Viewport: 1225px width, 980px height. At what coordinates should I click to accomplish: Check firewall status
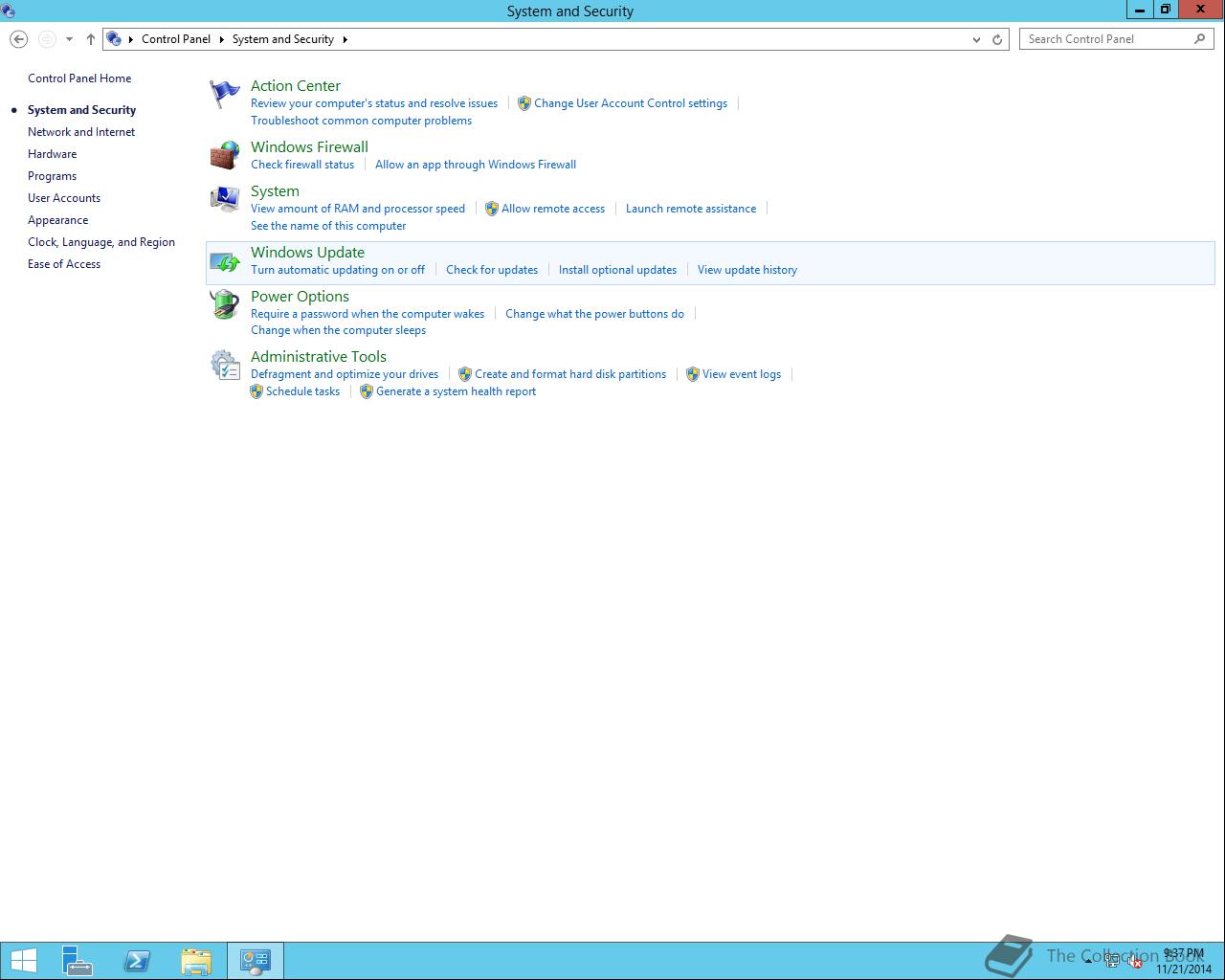pyautogui.click(x=302, y=165)
